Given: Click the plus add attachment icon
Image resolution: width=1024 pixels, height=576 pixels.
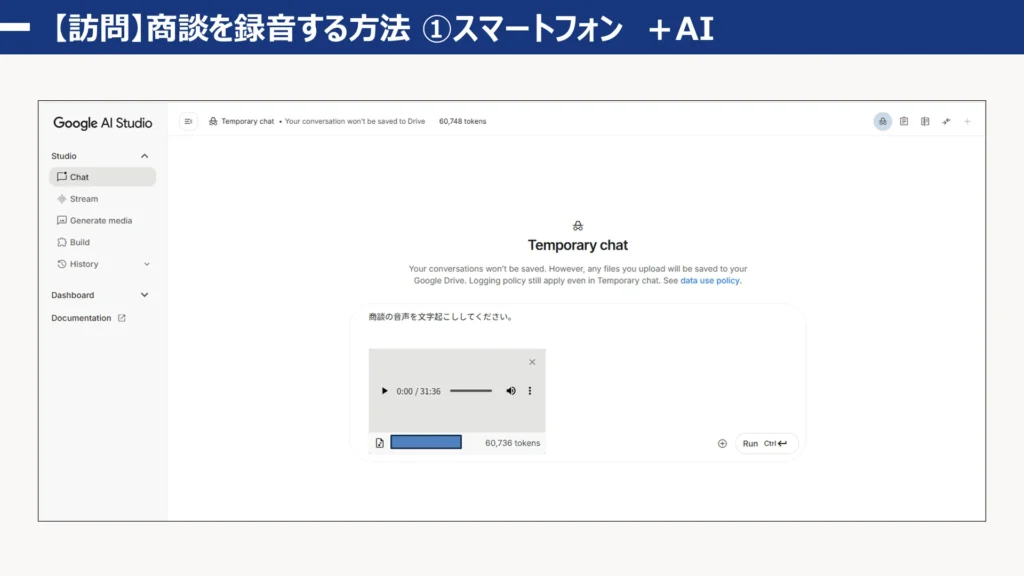Looking at the screenshot, I should pos(722,443).
